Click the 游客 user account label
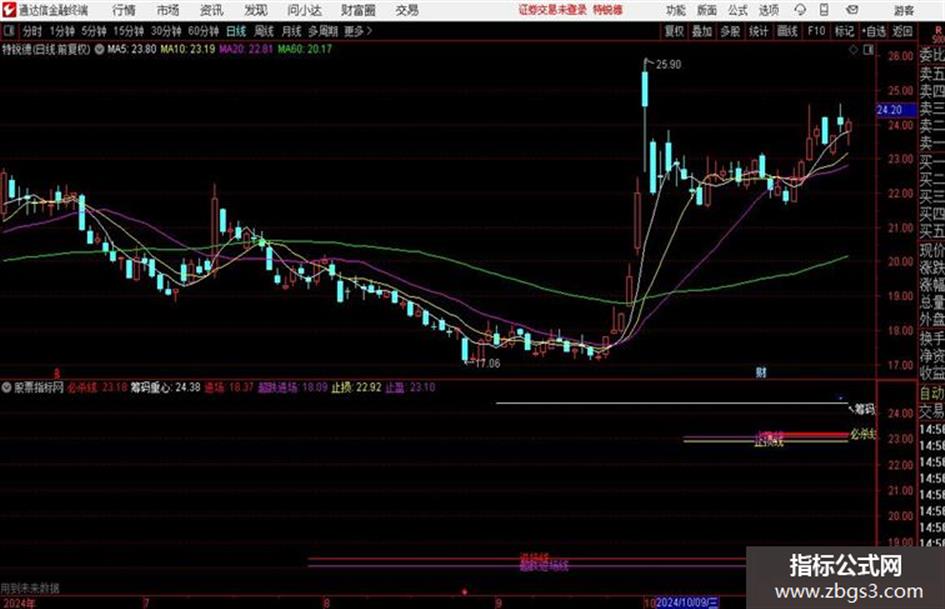The image size is (945, 609). [903, 10]
